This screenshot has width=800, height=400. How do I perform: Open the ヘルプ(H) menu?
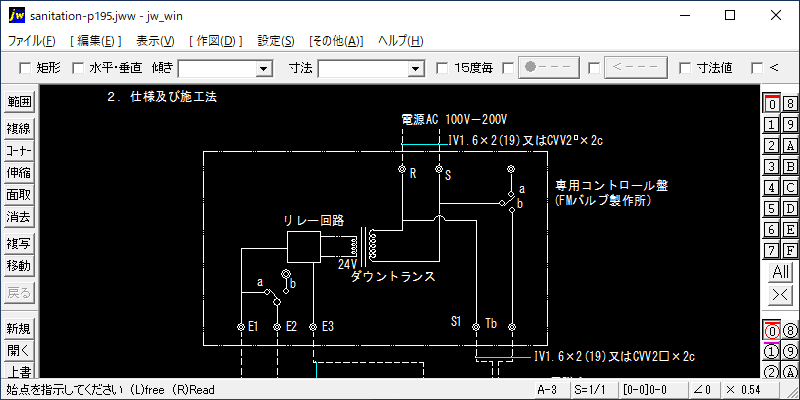click(401, 41)
